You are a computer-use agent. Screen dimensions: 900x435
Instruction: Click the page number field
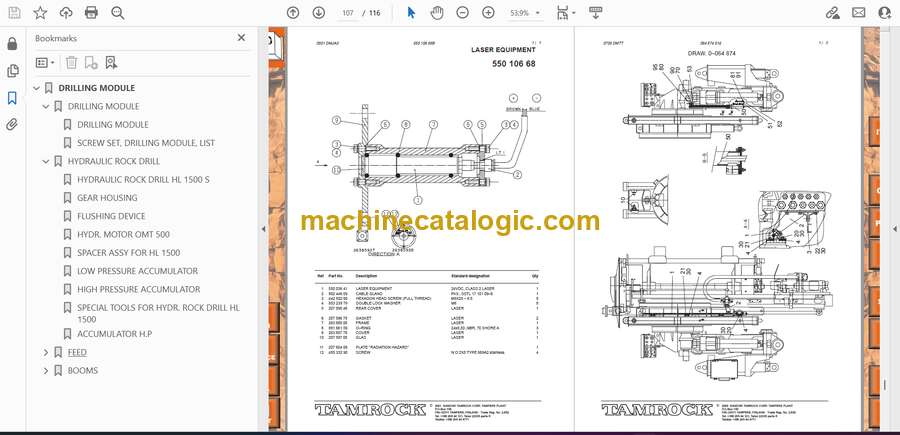tap(347, 13)
